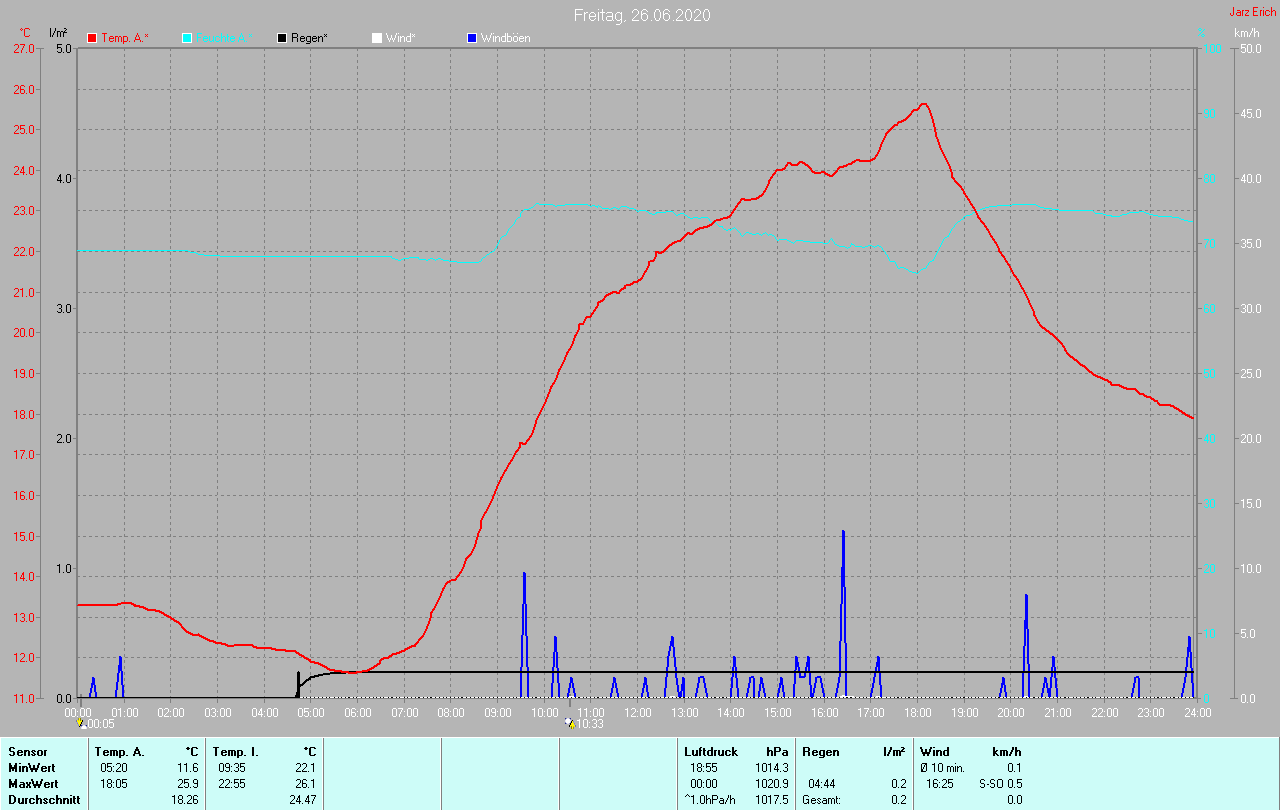The image size is (1280, 810).
Task: Click the 18:00 time axis label
Action: point(918,713)
